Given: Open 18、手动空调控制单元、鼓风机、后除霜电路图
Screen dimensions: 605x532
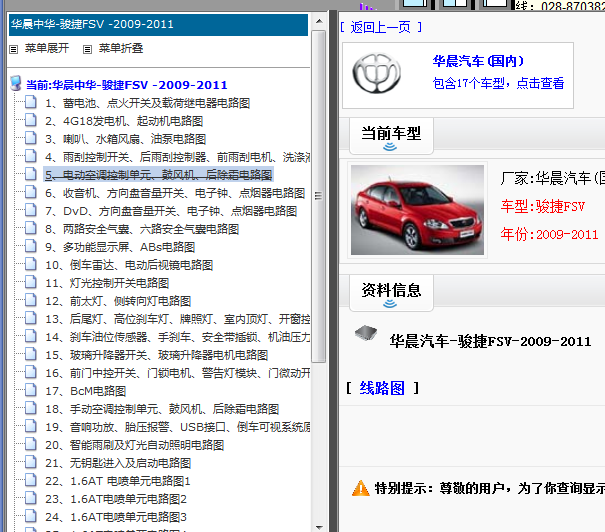Looking at the screenshot, I should point(162,409).
